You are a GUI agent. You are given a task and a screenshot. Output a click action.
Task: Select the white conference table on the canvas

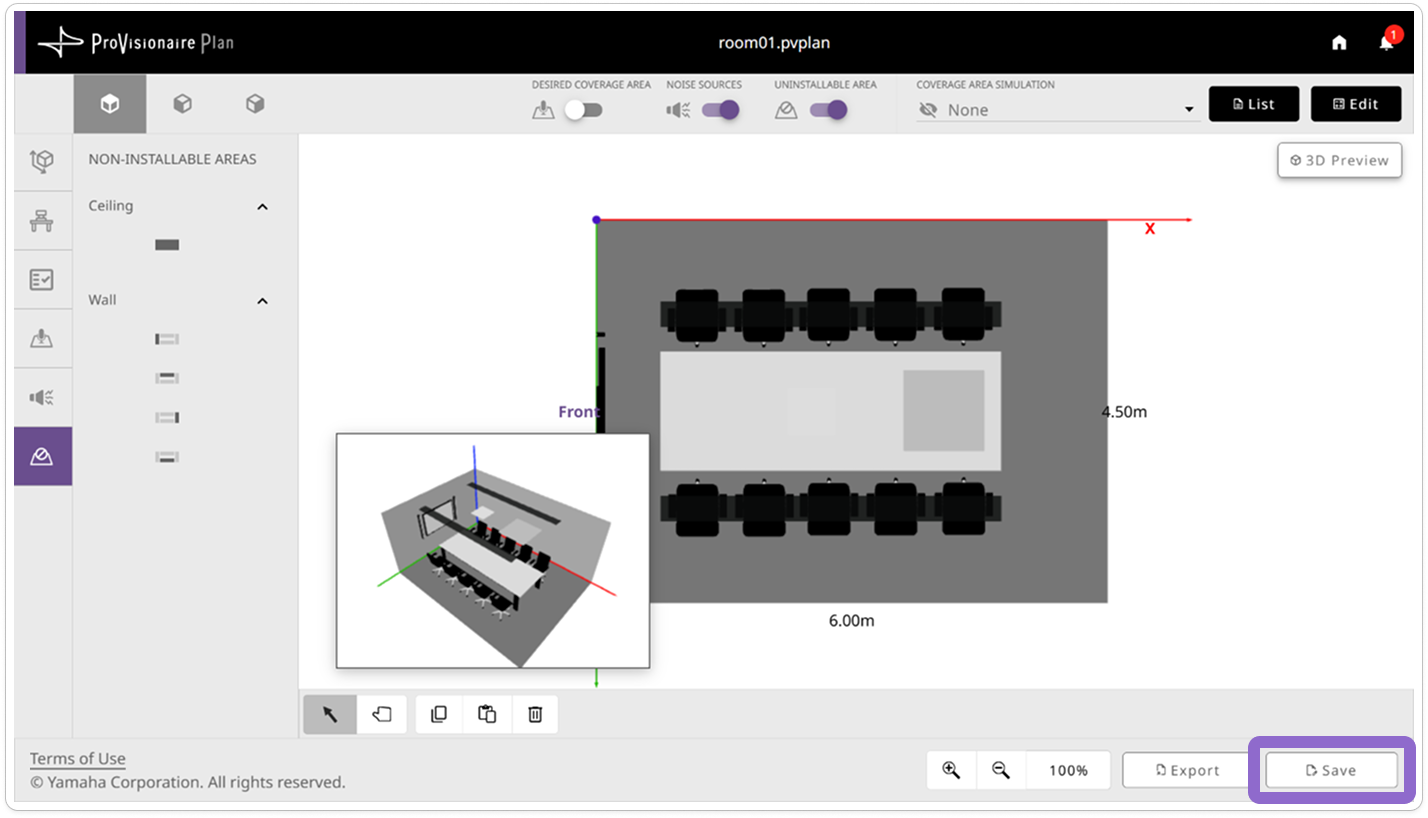click(830, 410)
